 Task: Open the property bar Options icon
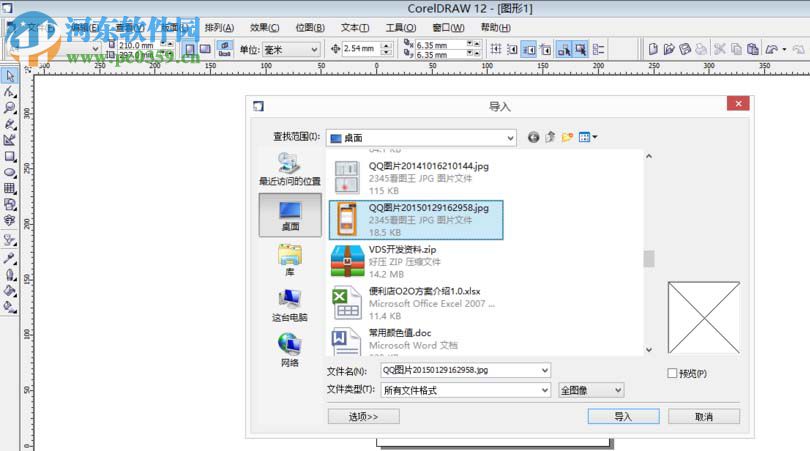click(598, 50)
